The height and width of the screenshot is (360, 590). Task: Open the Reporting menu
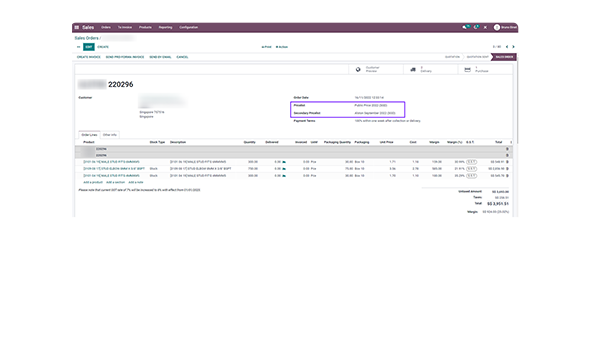tap(165, 27)
